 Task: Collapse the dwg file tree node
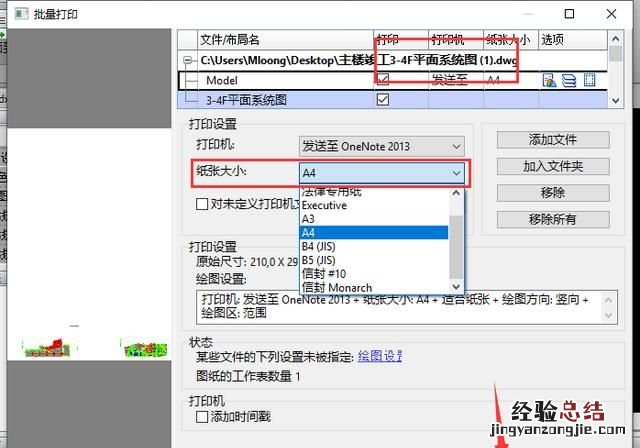pos(187,60)
